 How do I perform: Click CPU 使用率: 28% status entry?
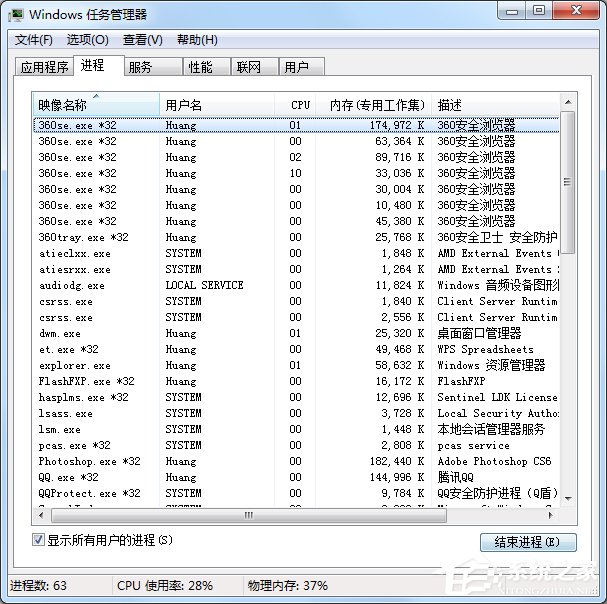165,585
